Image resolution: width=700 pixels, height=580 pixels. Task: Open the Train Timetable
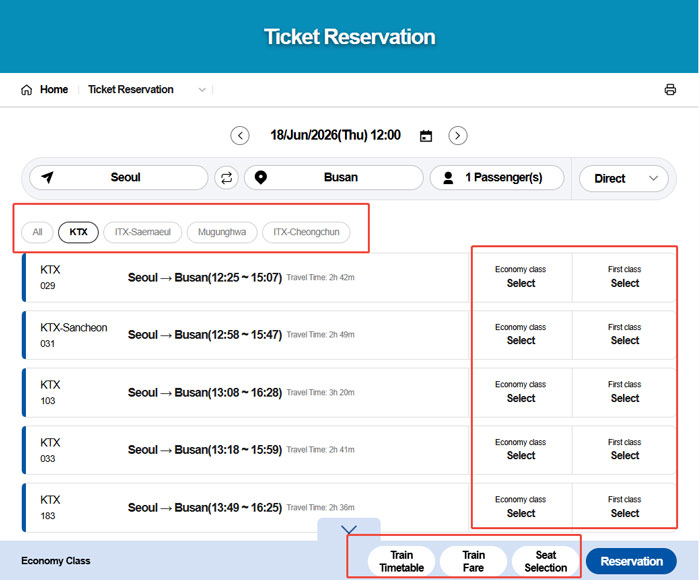click(401, 561)
